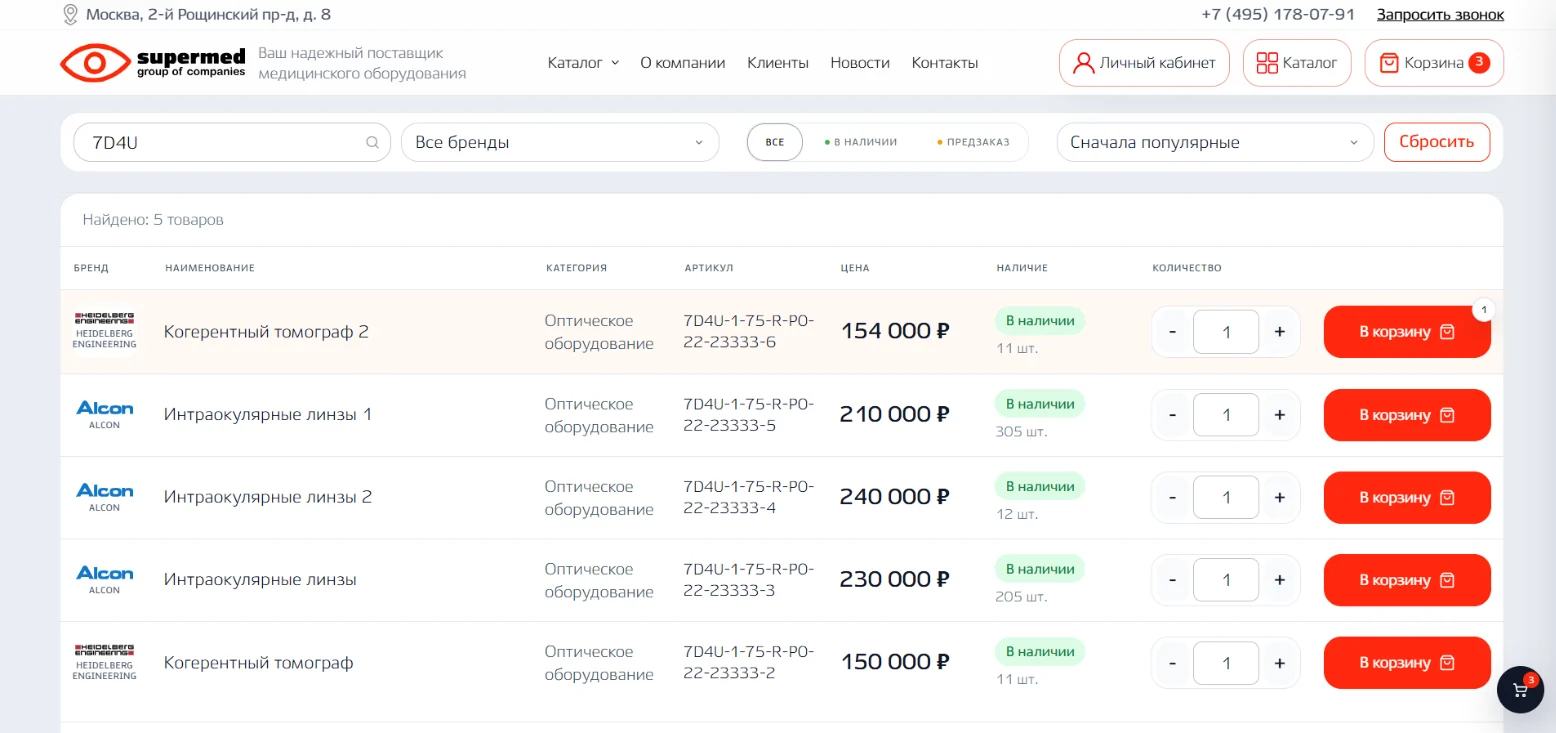Decrease quantity for Интраокулярные линзы 2
The height and width of the screenshot is (733, 1556).
point(1173,497)
